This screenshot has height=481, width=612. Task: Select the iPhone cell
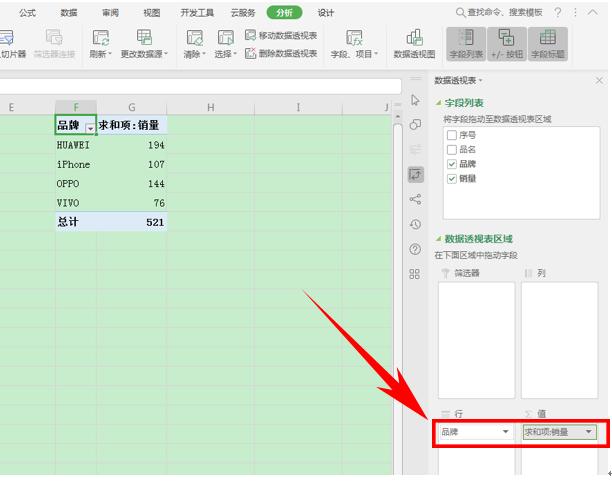[76, 164]
